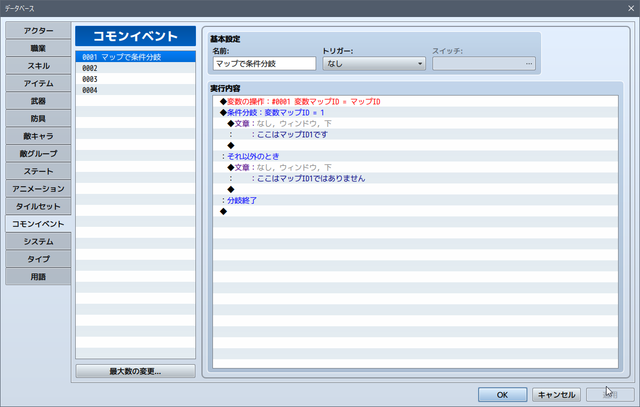
Task: Select the コモンイベント tab
Action: [38, 224]
